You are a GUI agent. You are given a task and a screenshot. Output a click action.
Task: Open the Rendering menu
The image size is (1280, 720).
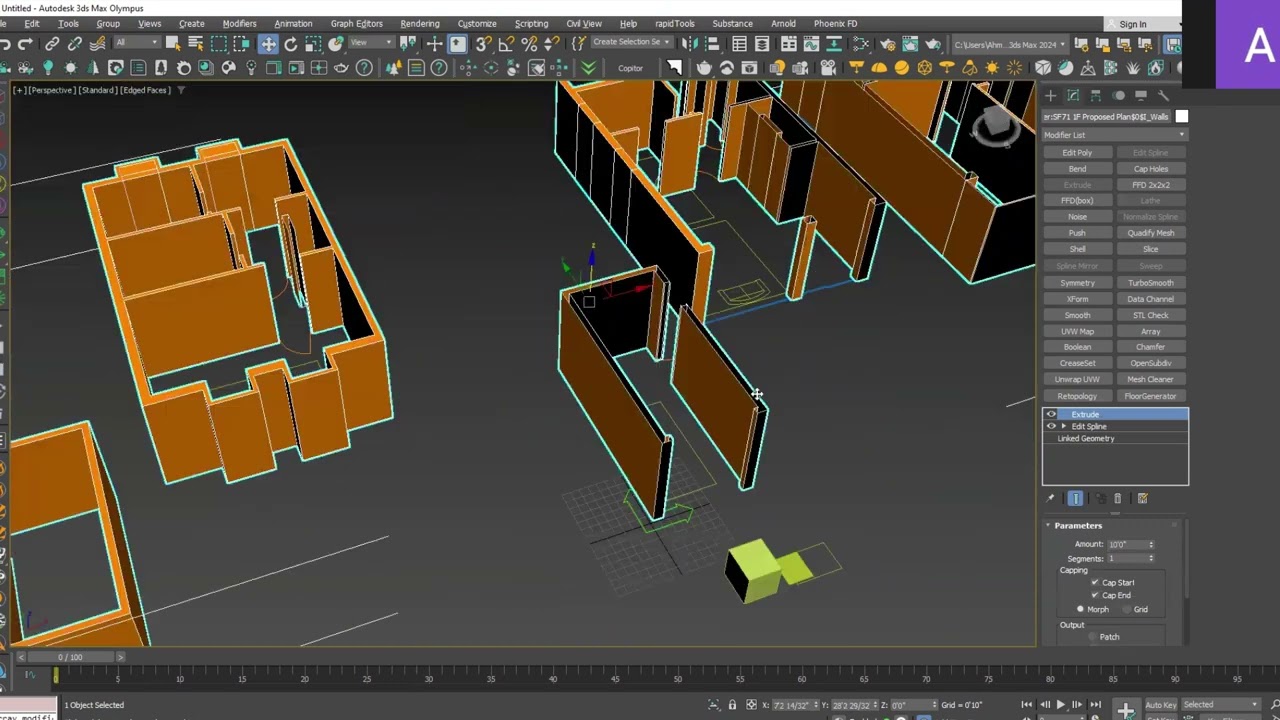[x=420, y=23]
